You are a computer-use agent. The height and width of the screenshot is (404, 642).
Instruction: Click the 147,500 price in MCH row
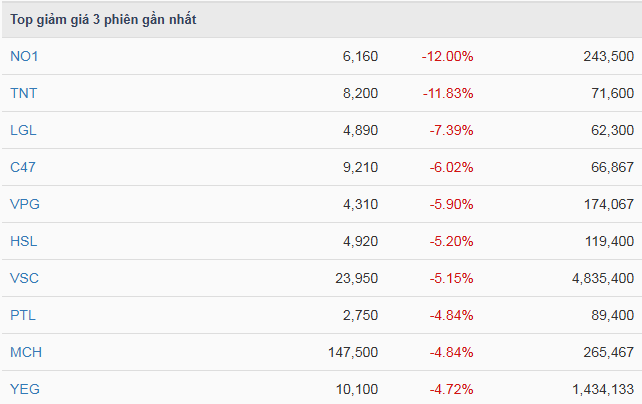[352, 352]
